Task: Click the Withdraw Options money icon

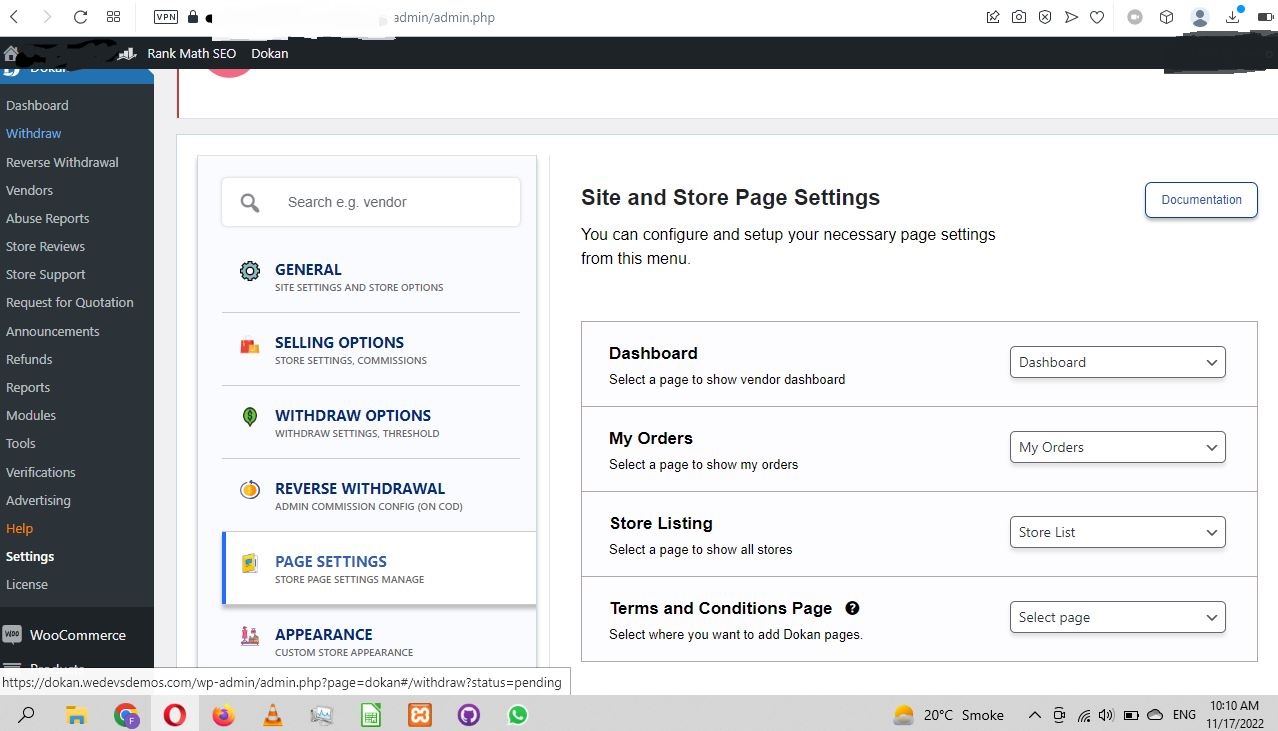Action: (x=249, y=417)
